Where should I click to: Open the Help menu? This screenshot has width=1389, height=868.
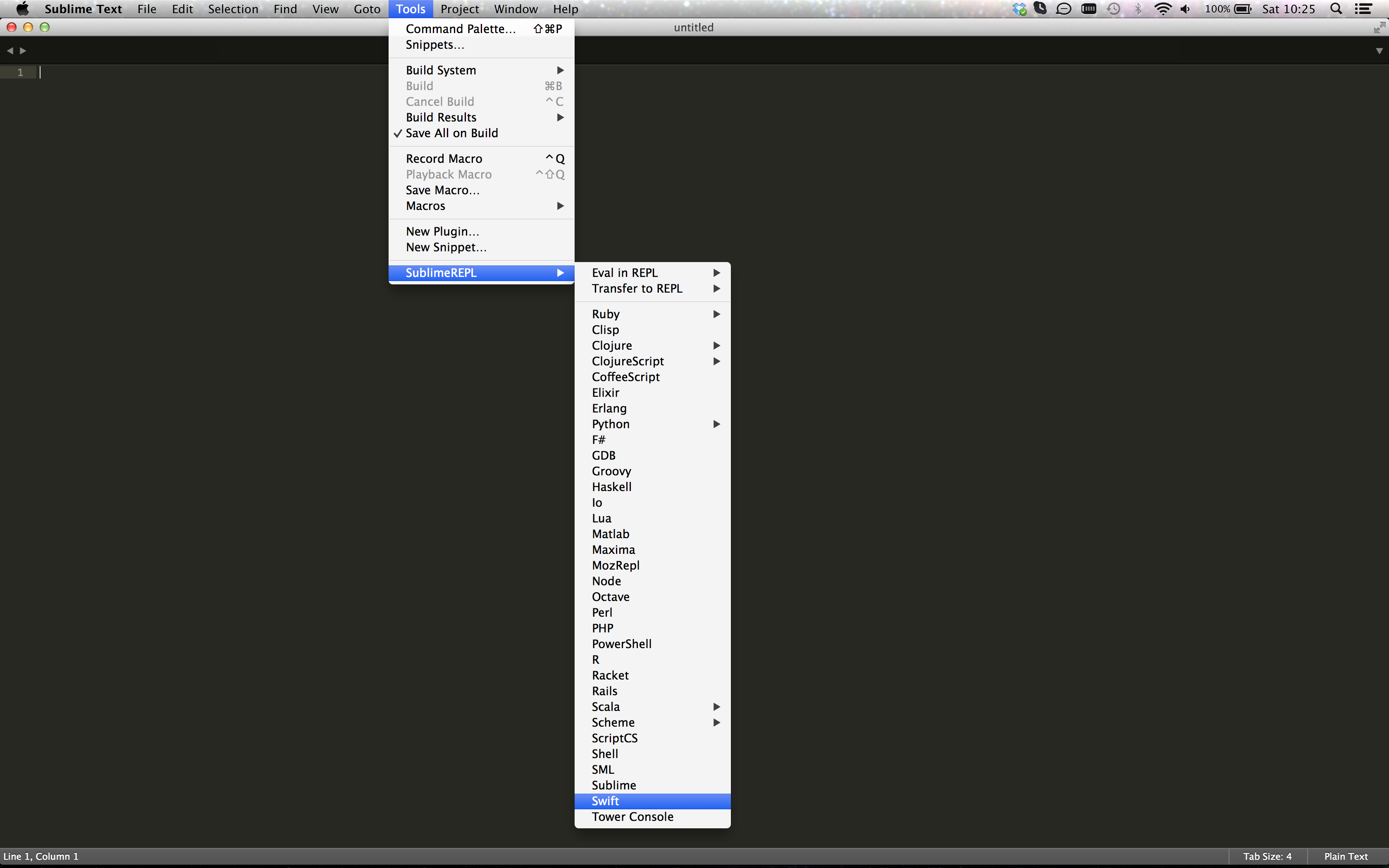click(566, 9)
